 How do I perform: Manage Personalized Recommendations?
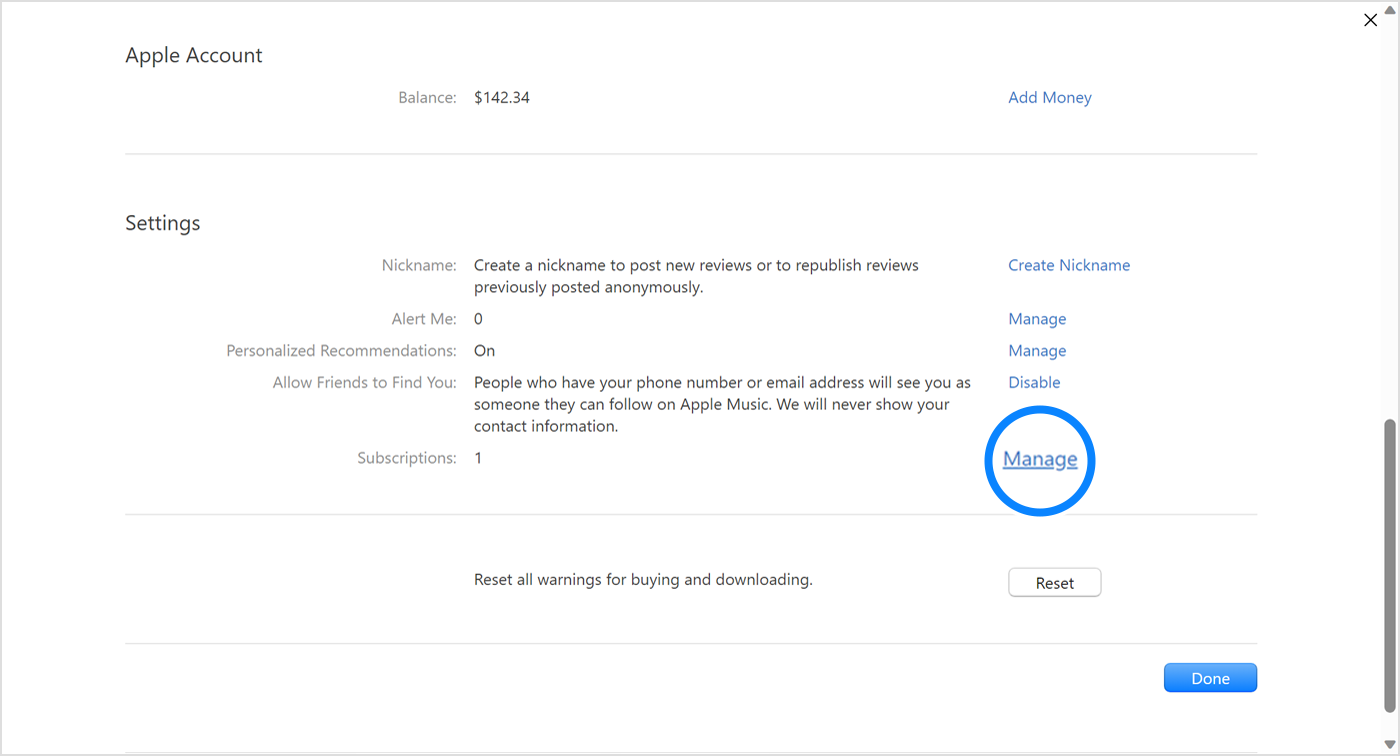click(x=1036, y=351)
